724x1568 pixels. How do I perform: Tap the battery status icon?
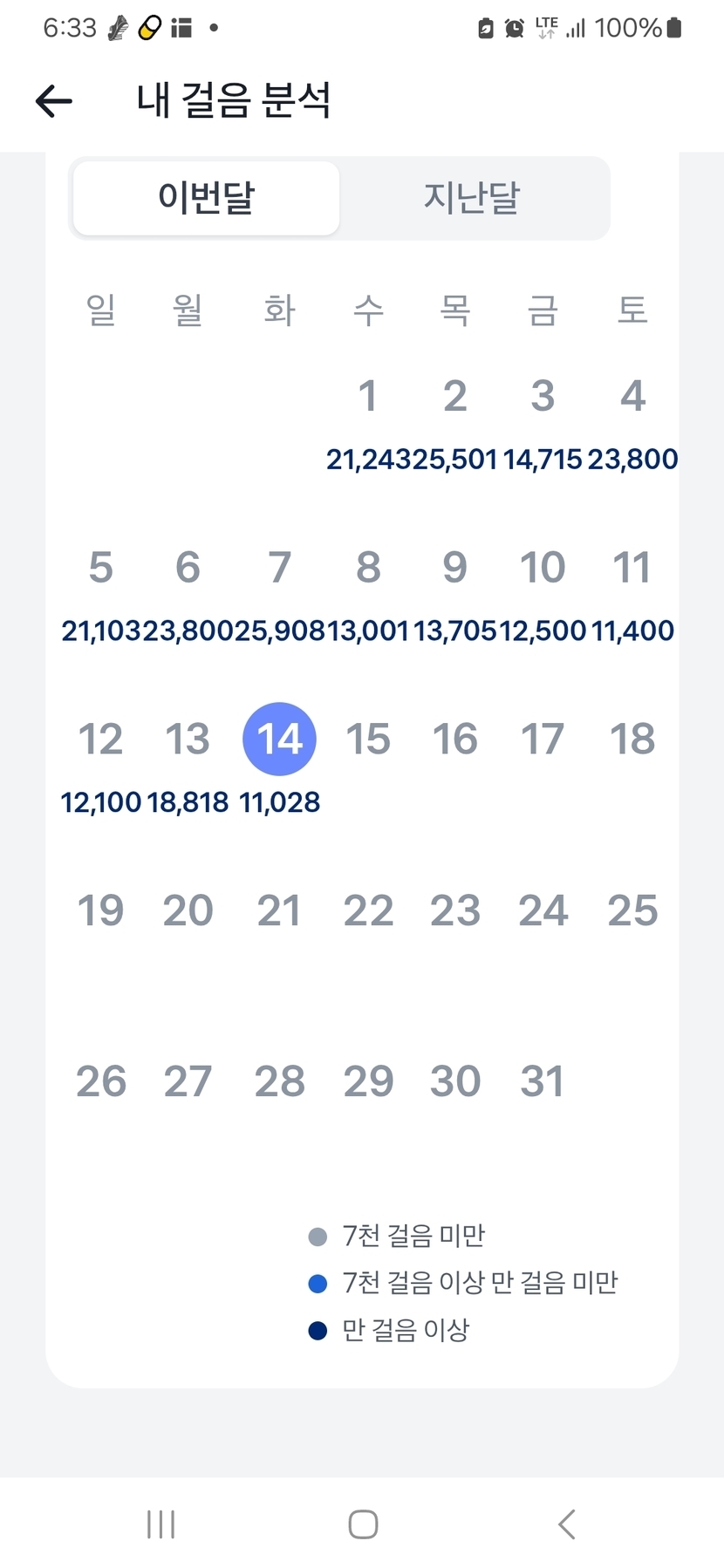(x=673, y=29)
